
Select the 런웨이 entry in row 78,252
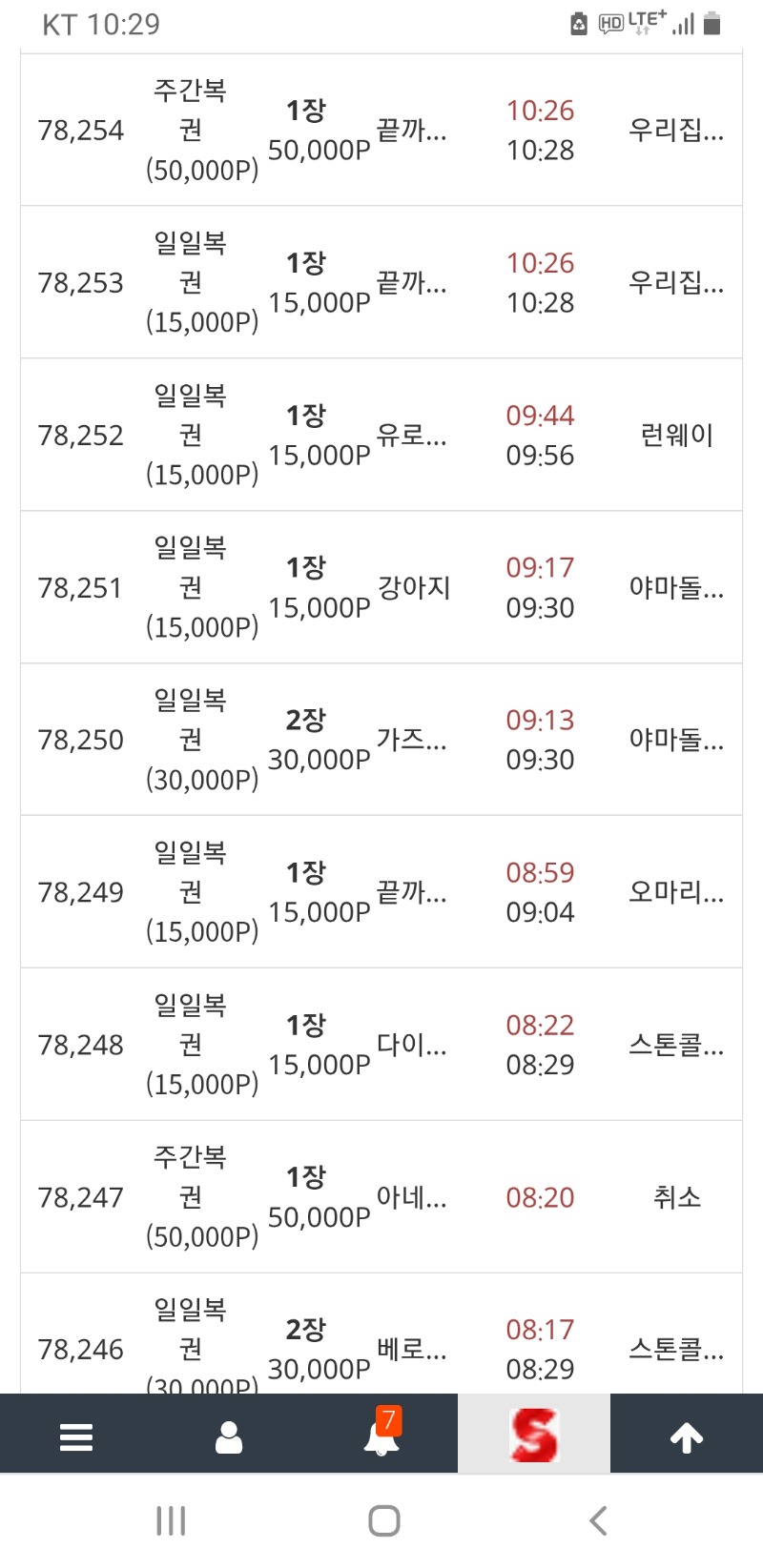coord(677,436)
